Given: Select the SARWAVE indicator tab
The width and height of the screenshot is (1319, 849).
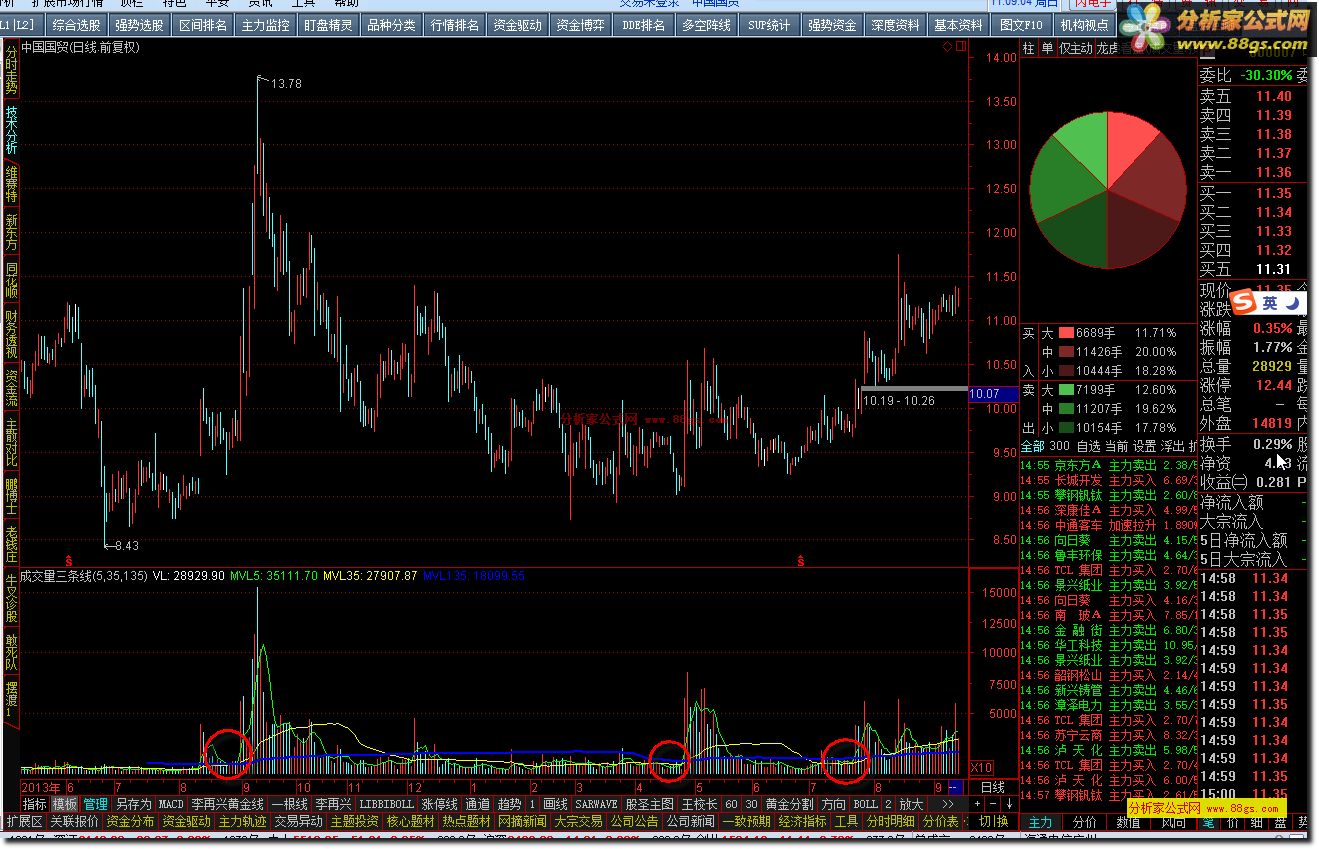Looking at the screenshot, I should [x=596, y=804].
